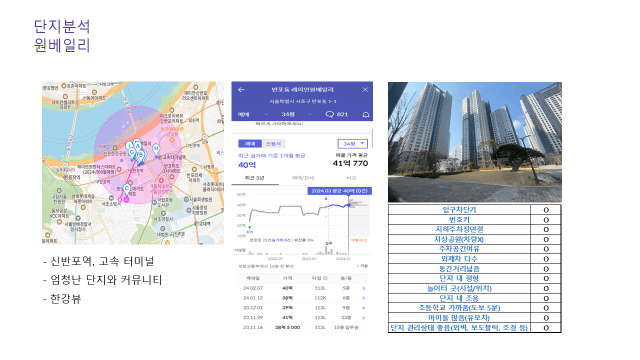Click the 41억 770 listing average price
The width and height of the screenshot is (640, 360).
pos(350,163)
